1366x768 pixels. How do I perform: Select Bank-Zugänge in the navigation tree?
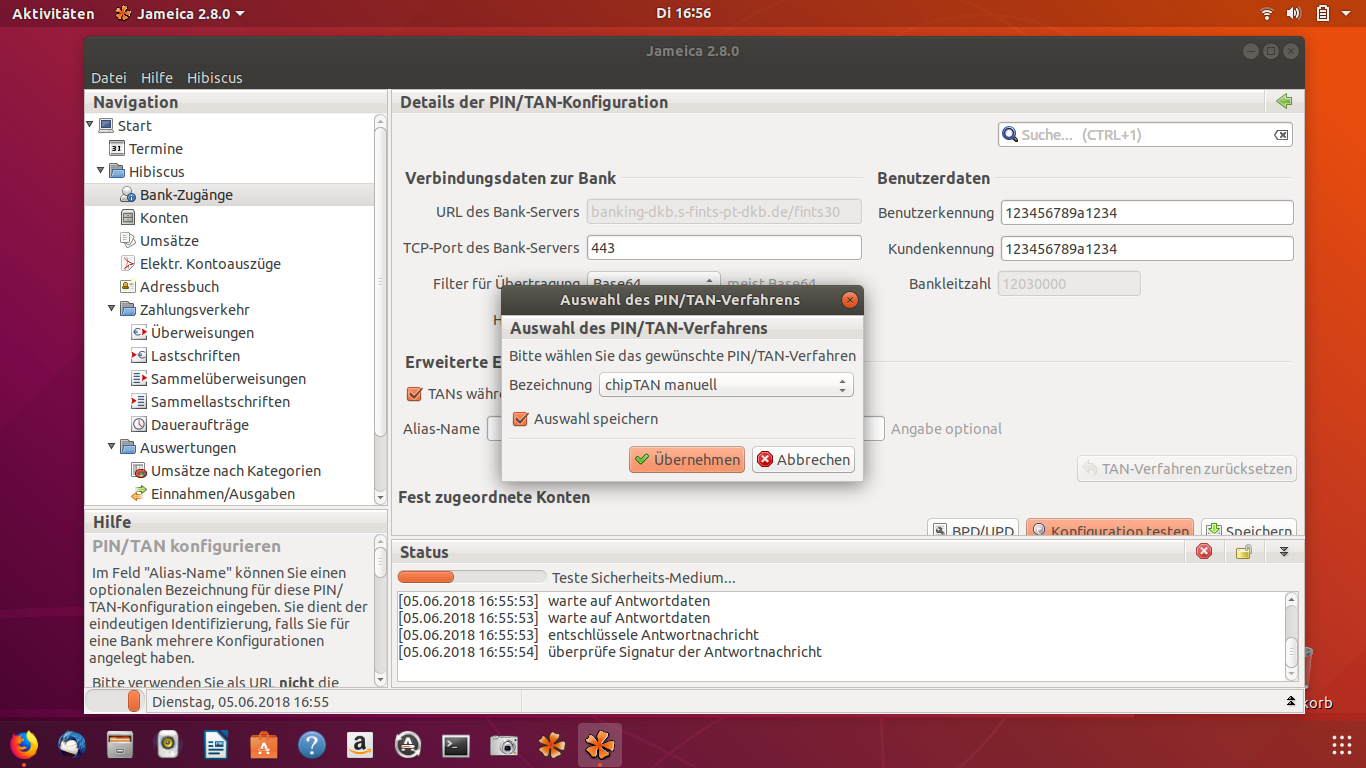point(176,194)
